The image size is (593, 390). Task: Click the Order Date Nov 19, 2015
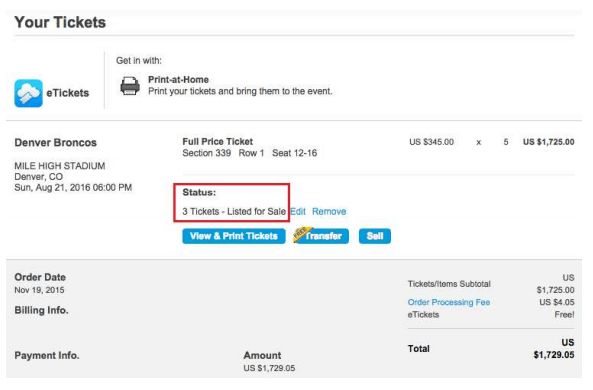39,290
